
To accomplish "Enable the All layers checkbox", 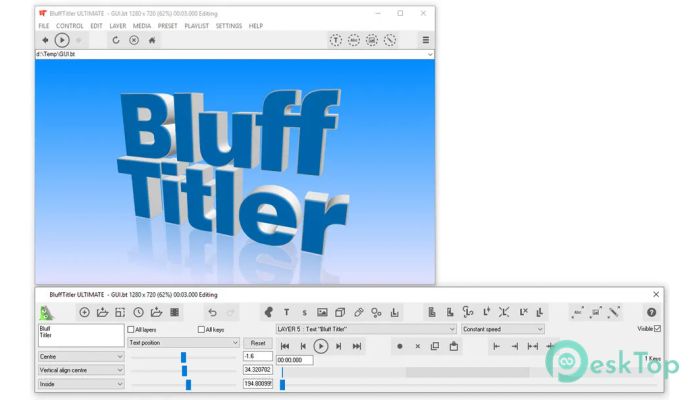I will (131, 329).
